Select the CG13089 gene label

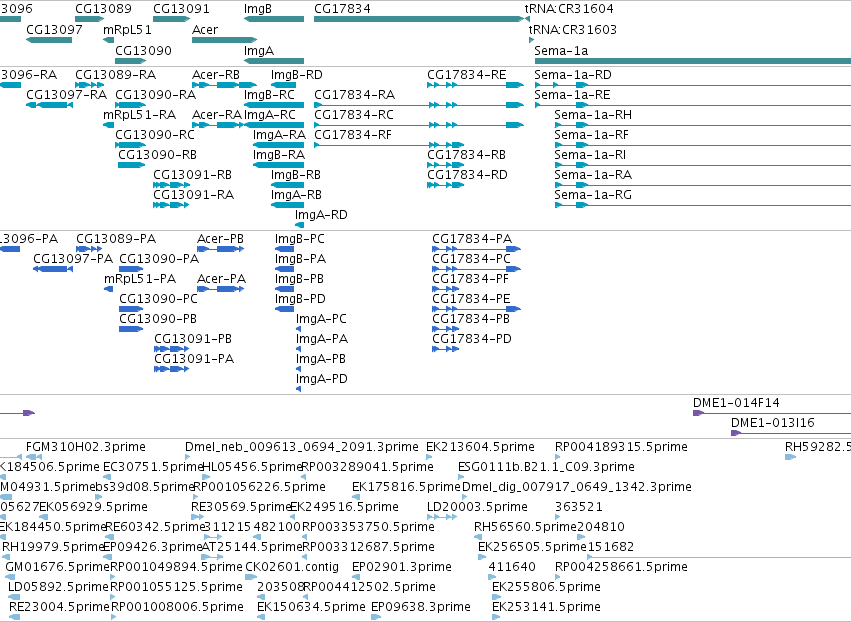coord(103,9)
